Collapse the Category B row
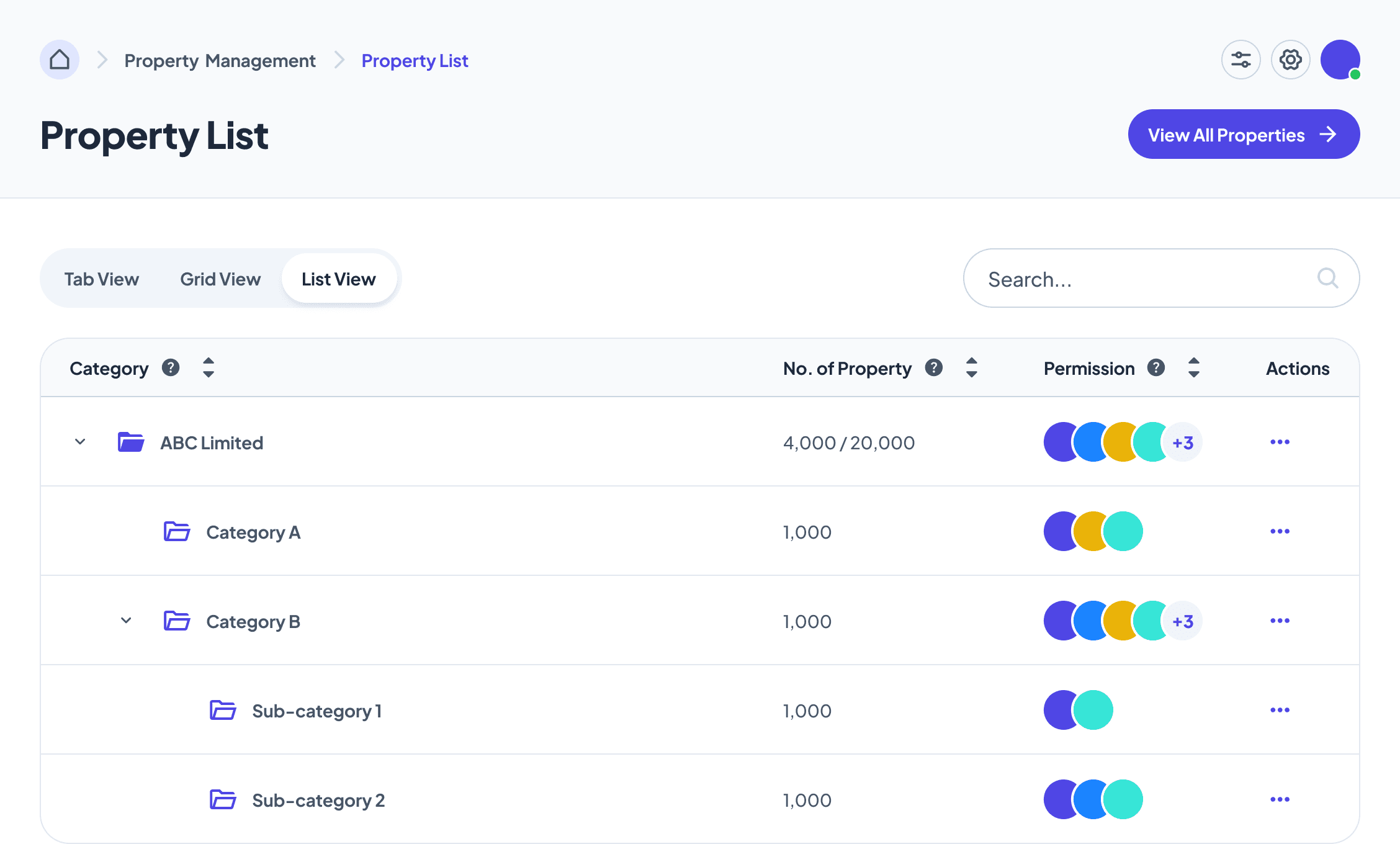The width and height of the screenshot is (1400, 844). (126, 621)
